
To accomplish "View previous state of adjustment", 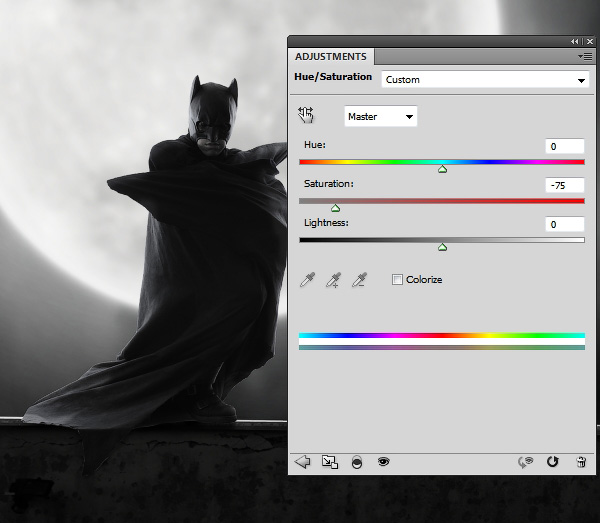I will coord(525,462).
